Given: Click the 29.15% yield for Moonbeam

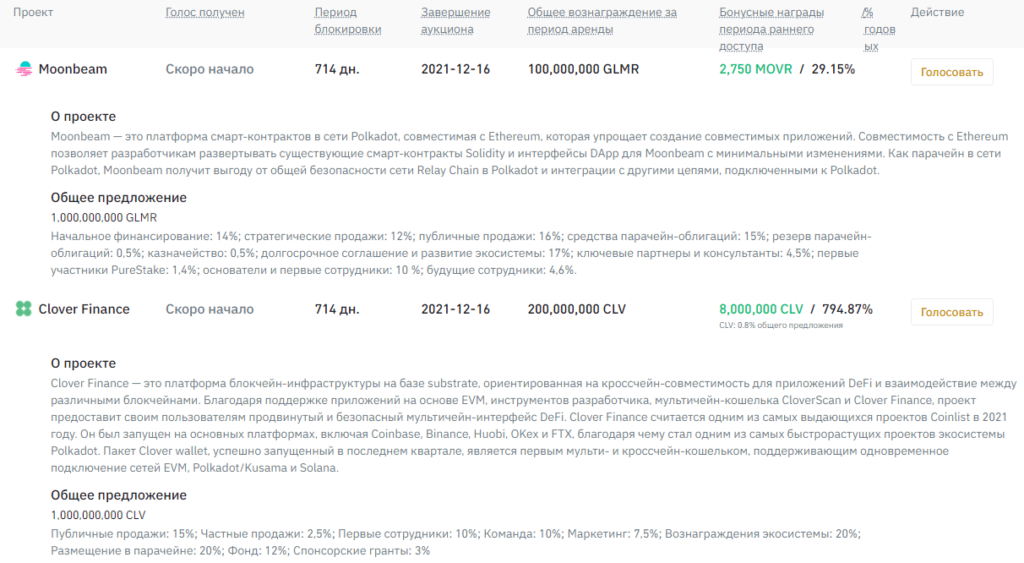Looking at the screenshot, I should coord(833,70).
